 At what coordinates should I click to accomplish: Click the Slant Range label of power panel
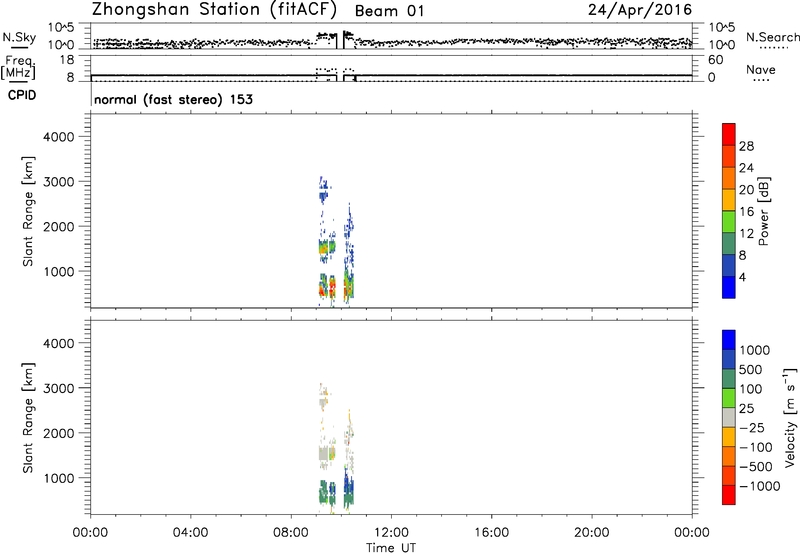(28, 211)
